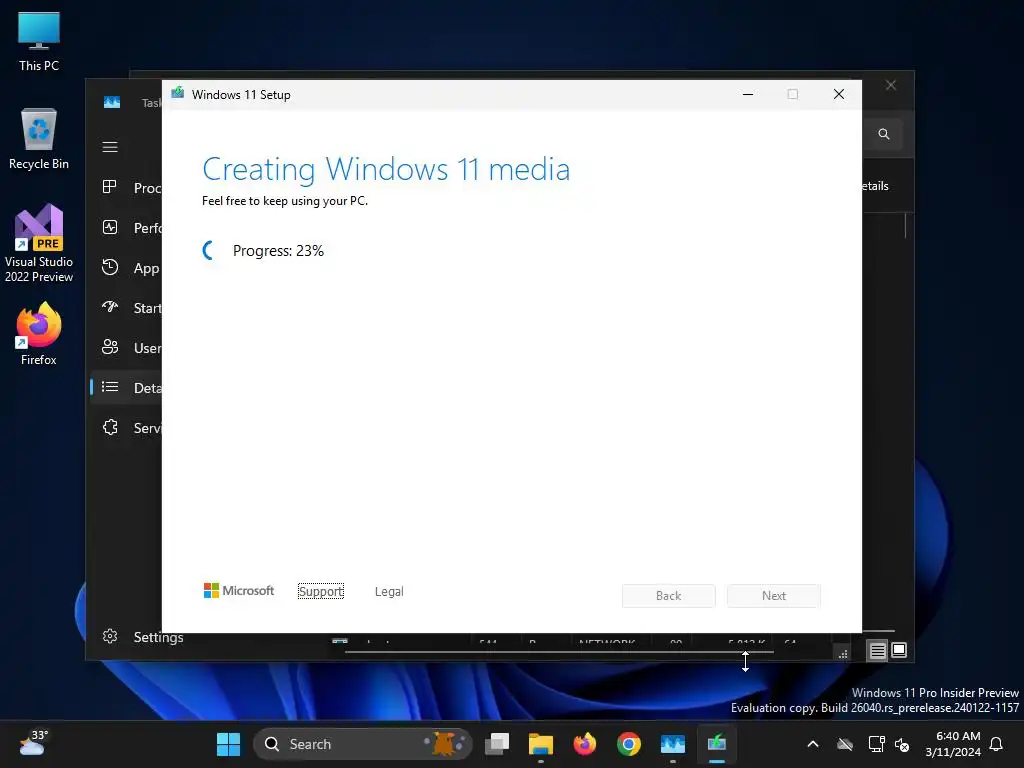Open Startup apps icon in Task Manager

(110, 307)
